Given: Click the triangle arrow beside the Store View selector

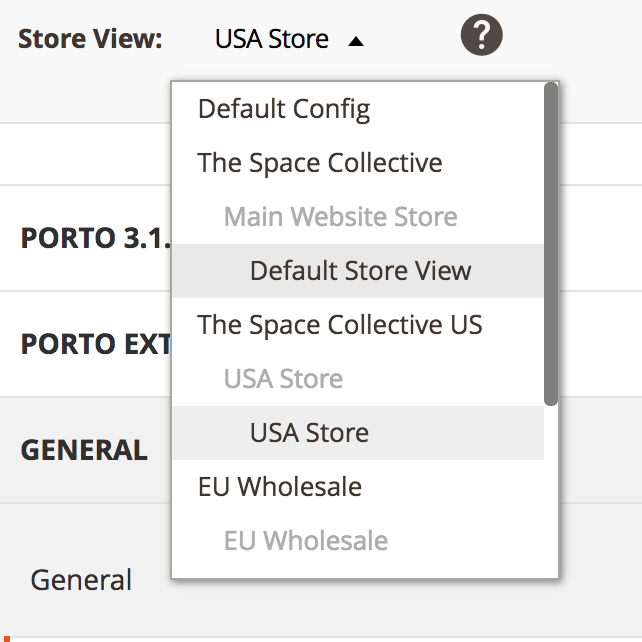Looking at the screenshot, I should tap(356, 41).
